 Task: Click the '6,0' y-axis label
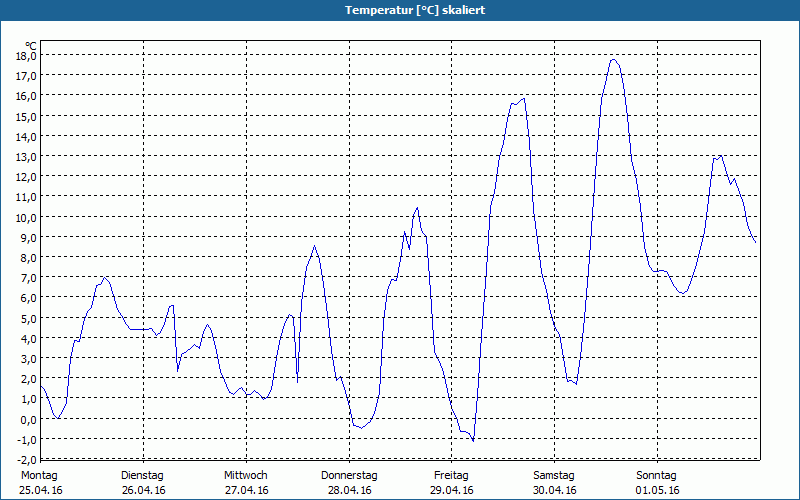(x=29, y=298)
